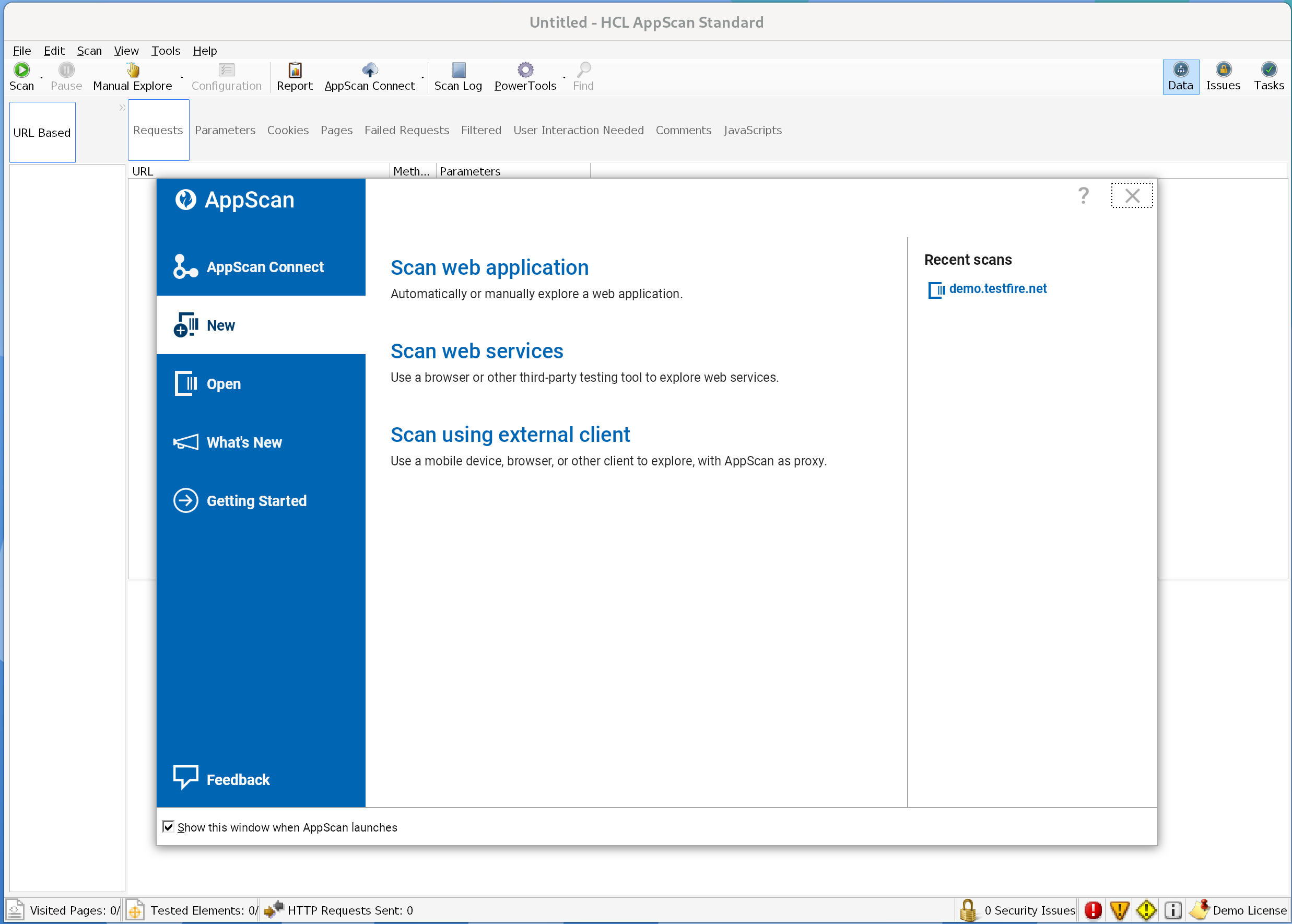The height and width of the screenshot is (924, 1292).
Task: Expand the PowerTools dropdown arrow
Action: (x=564, y=77)
